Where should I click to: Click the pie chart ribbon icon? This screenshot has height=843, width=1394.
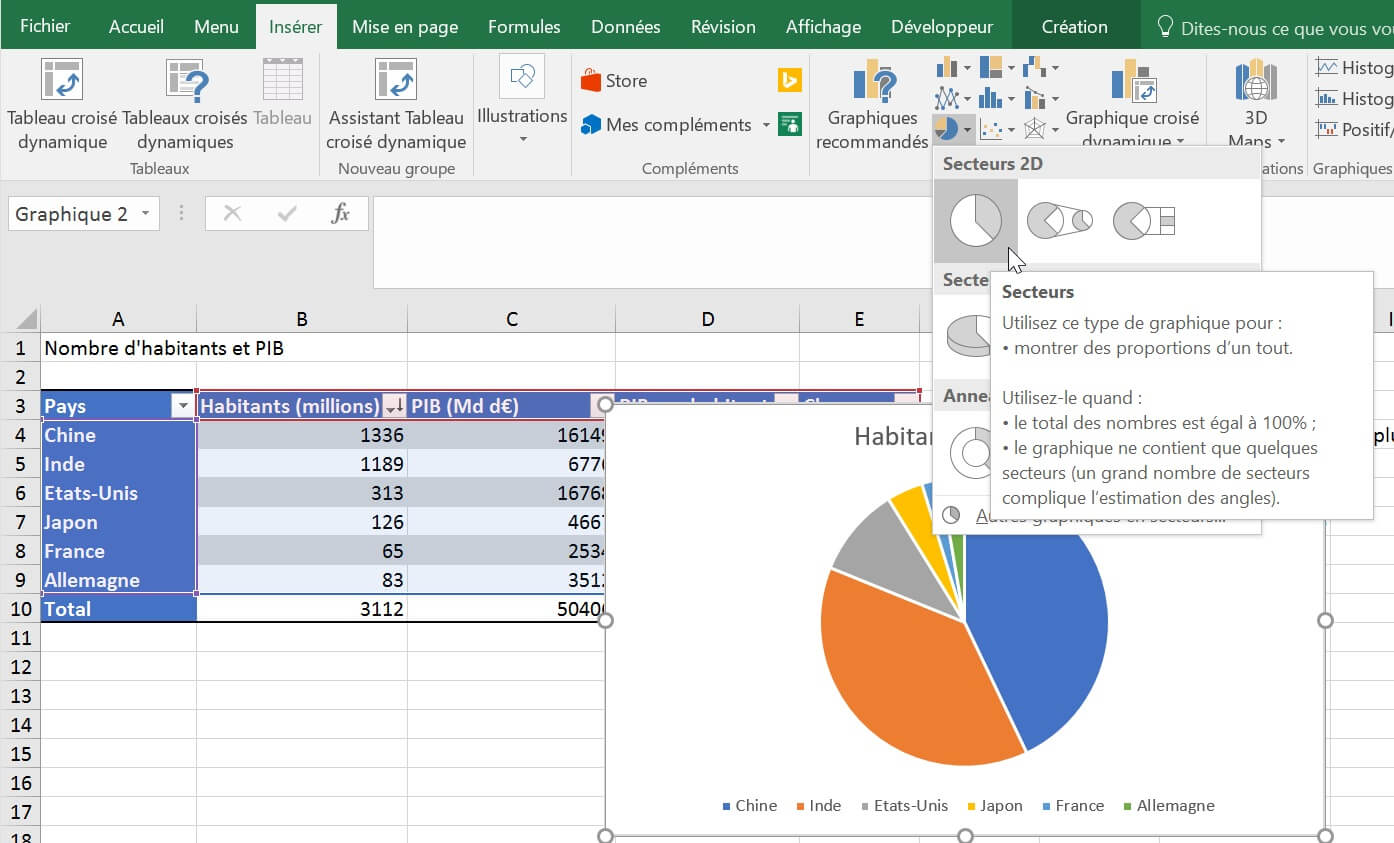(946, 128)
